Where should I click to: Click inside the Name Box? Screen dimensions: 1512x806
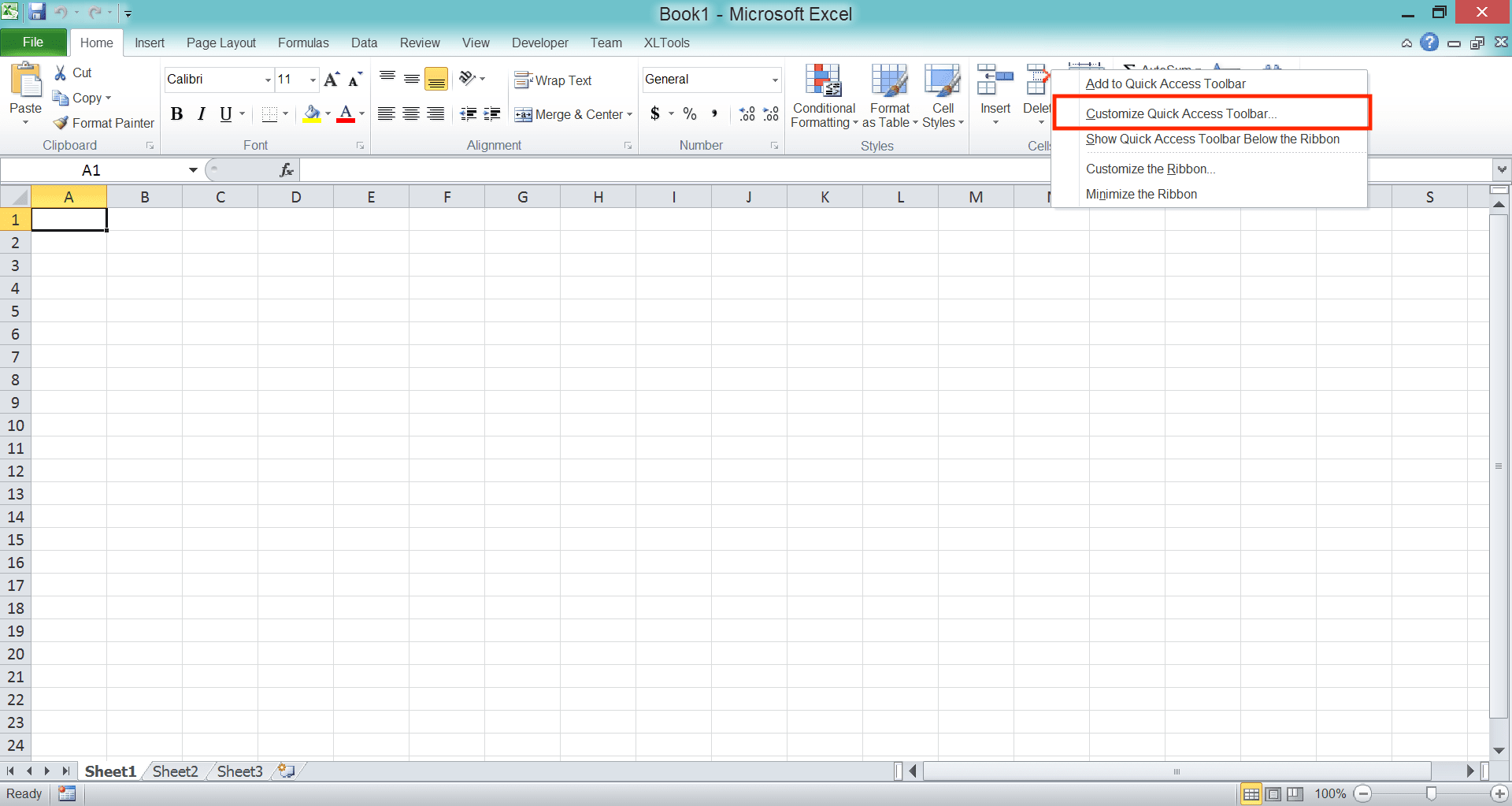click(x=91, y=169)
